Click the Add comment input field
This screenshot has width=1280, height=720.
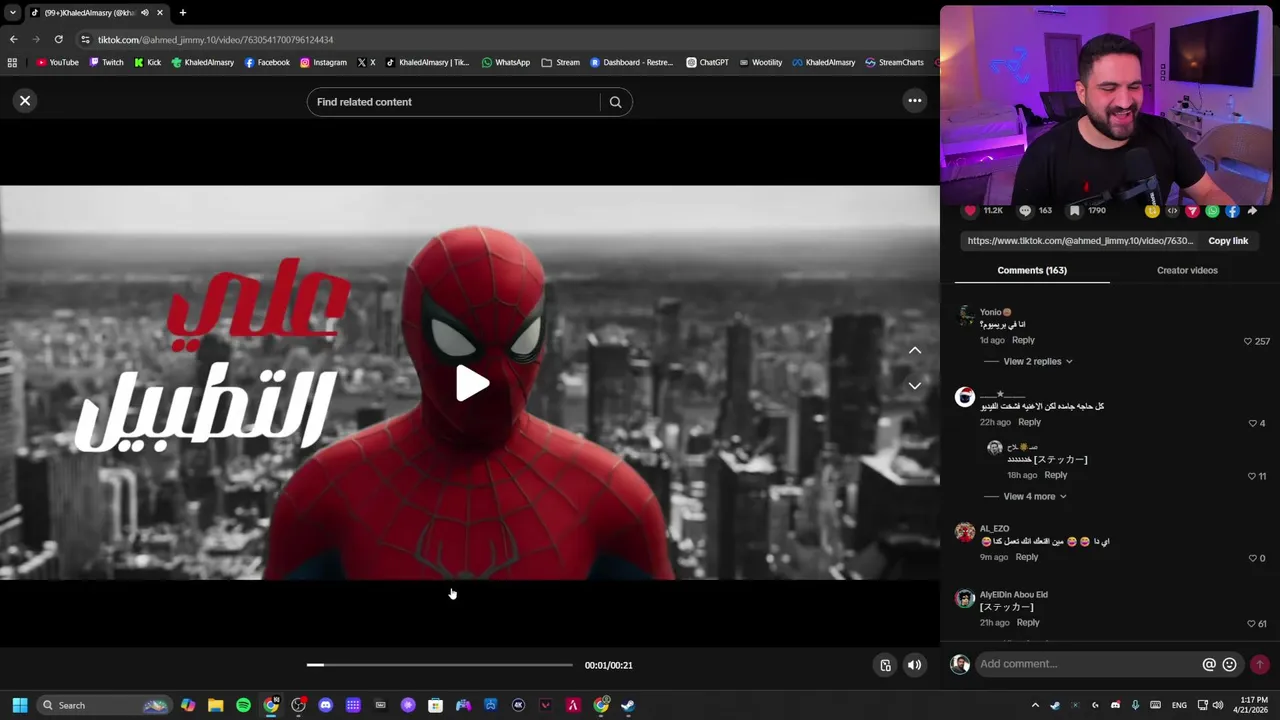click(1088, 664)
